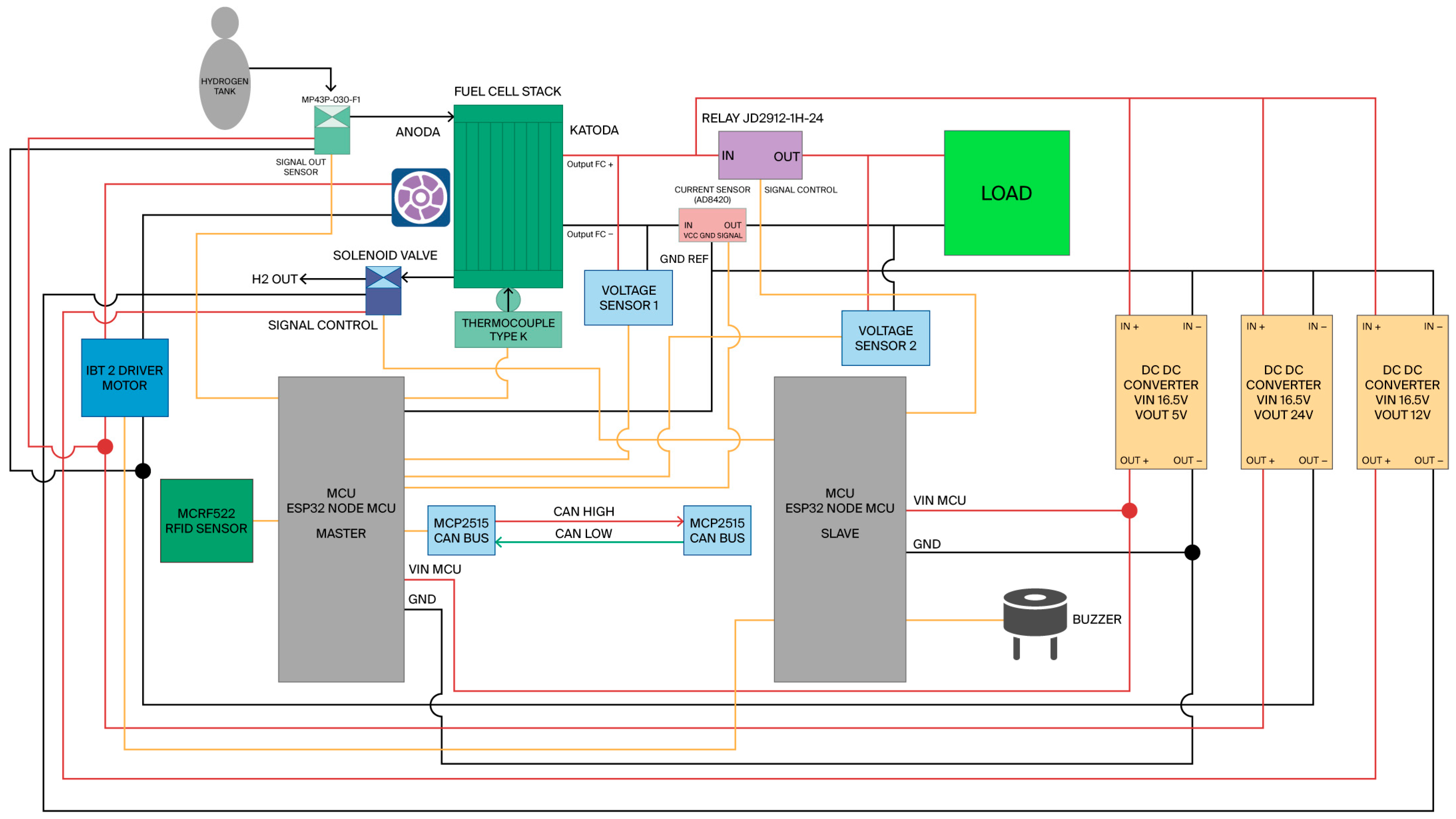Image resolution: width=1456 pixels, height=819 pixels.
Task: Click red junction dot near VIN MCU
Action: 1129,510
